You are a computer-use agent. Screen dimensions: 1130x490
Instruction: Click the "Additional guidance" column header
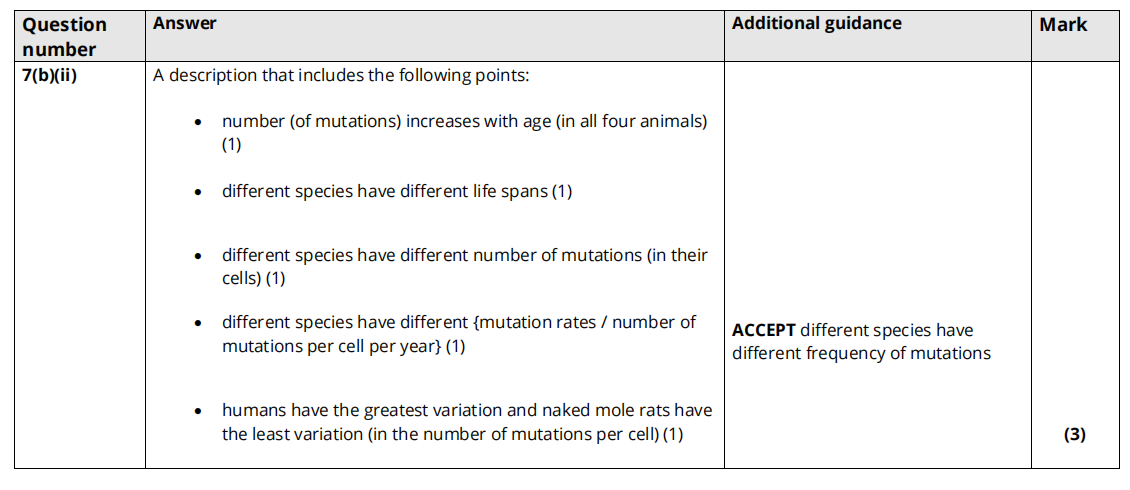point(816,23)
